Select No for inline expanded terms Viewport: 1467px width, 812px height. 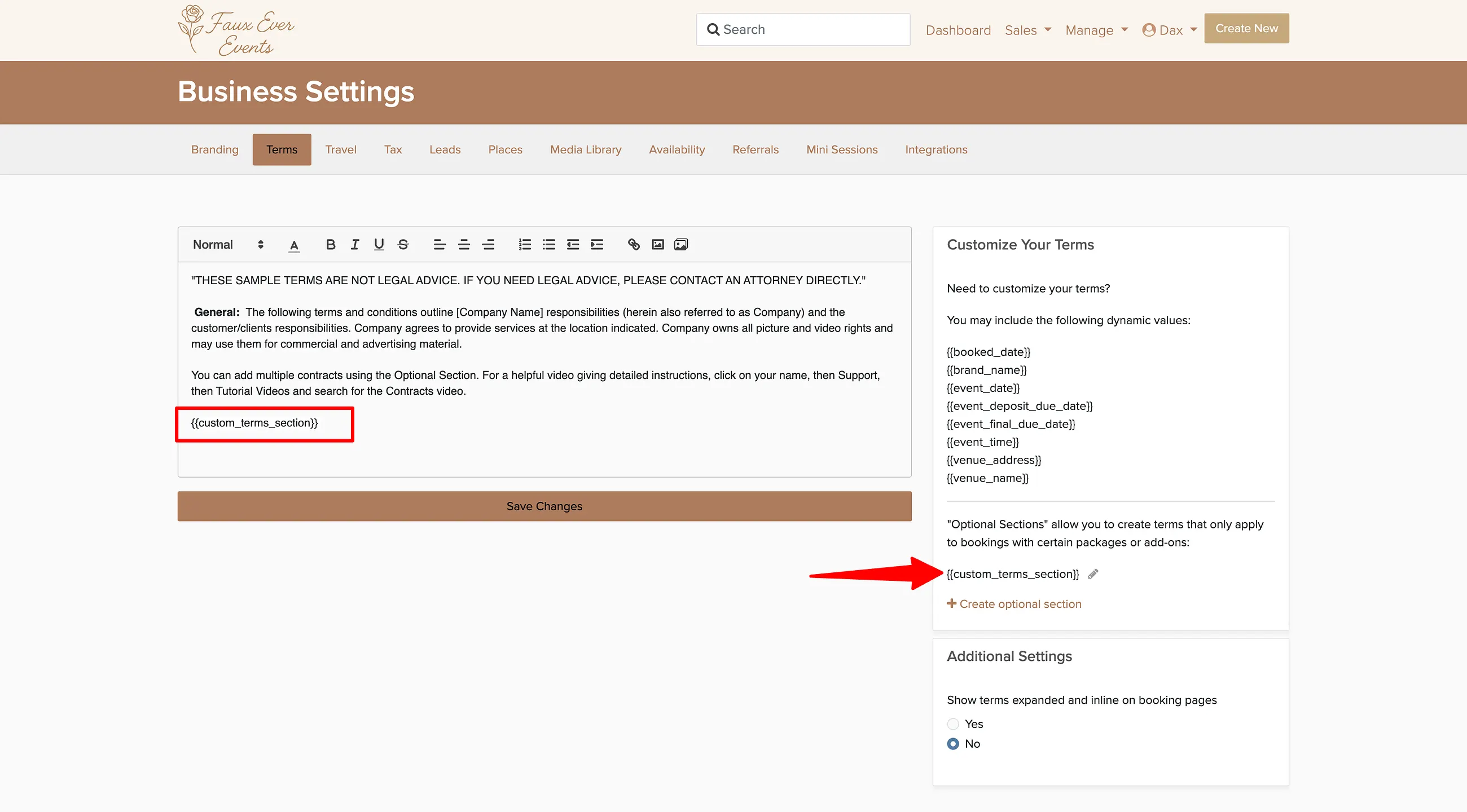click(x=953, y=744)
